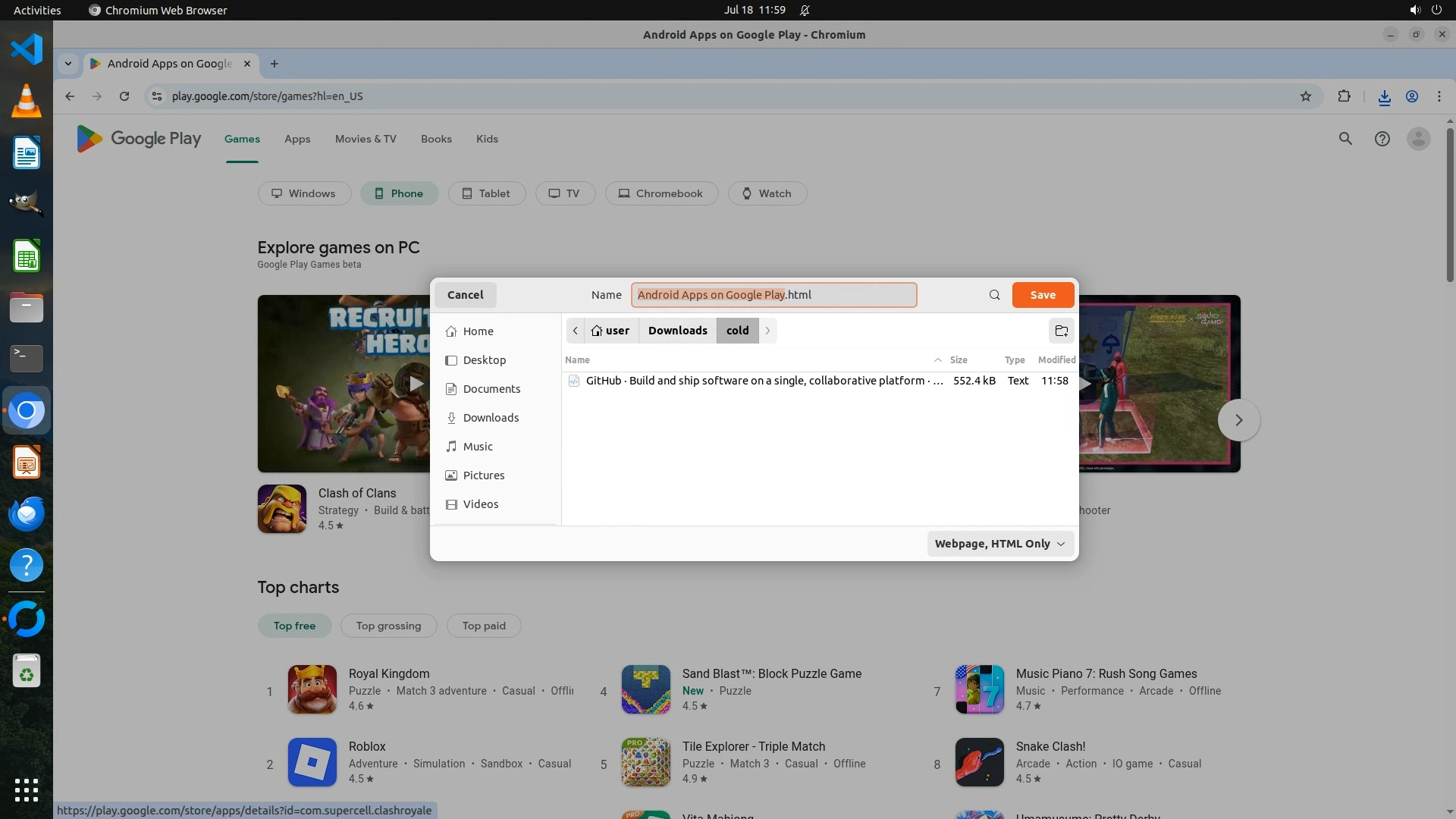
Task: Switch to the Apps tab
Action: 297,139
